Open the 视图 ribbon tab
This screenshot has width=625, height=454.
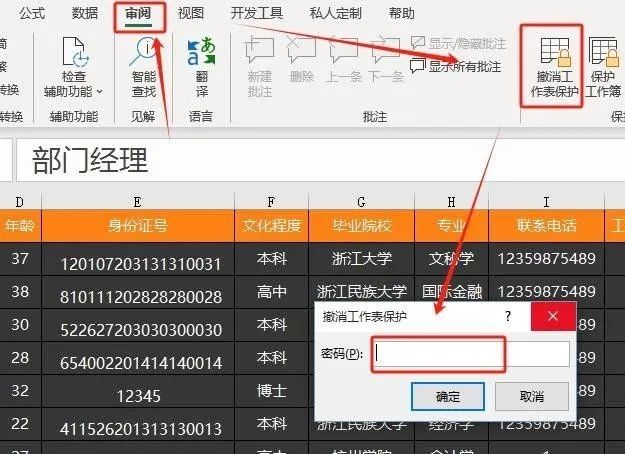191,13
